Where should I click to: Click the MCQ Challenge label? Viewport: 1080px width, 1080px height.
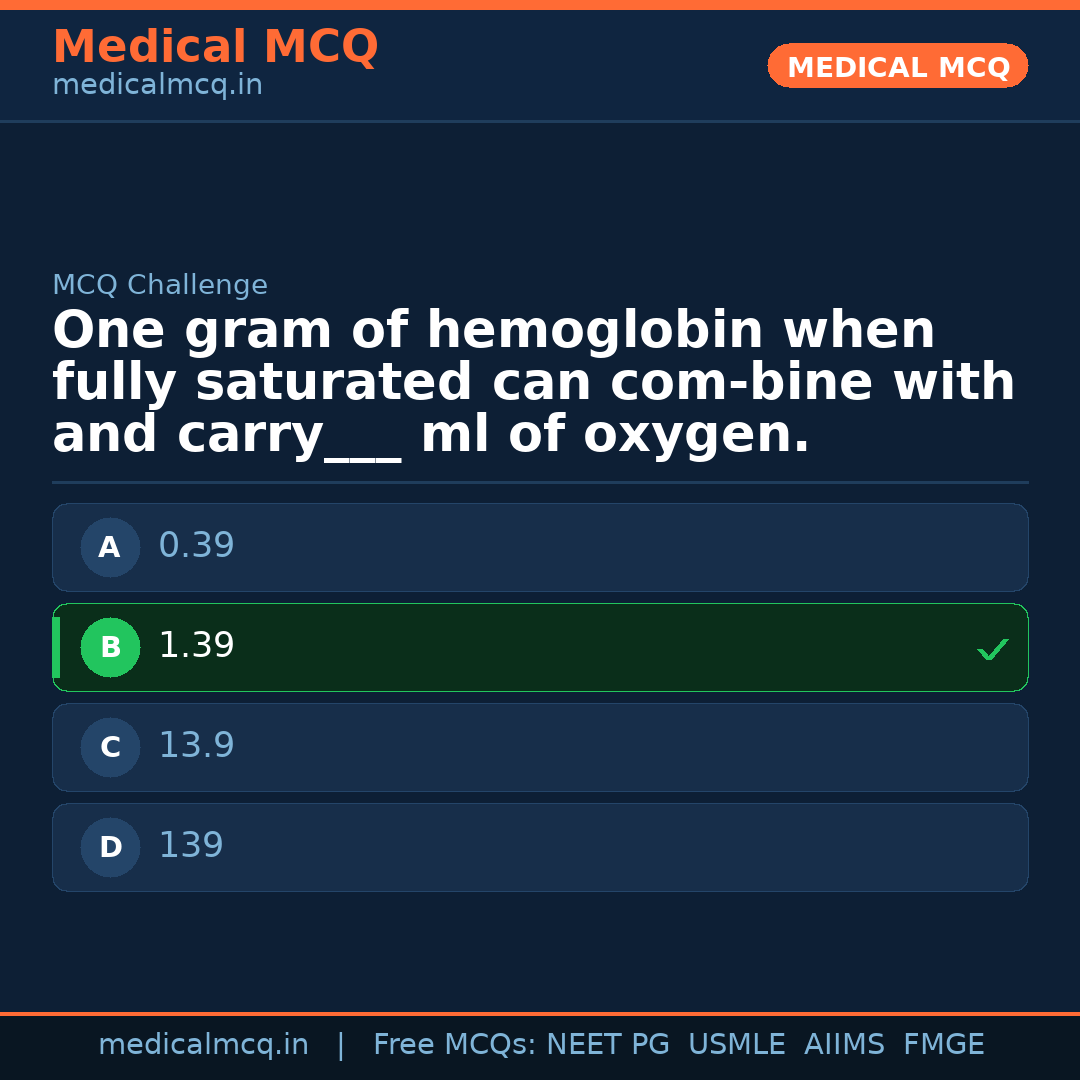point(160,286)
